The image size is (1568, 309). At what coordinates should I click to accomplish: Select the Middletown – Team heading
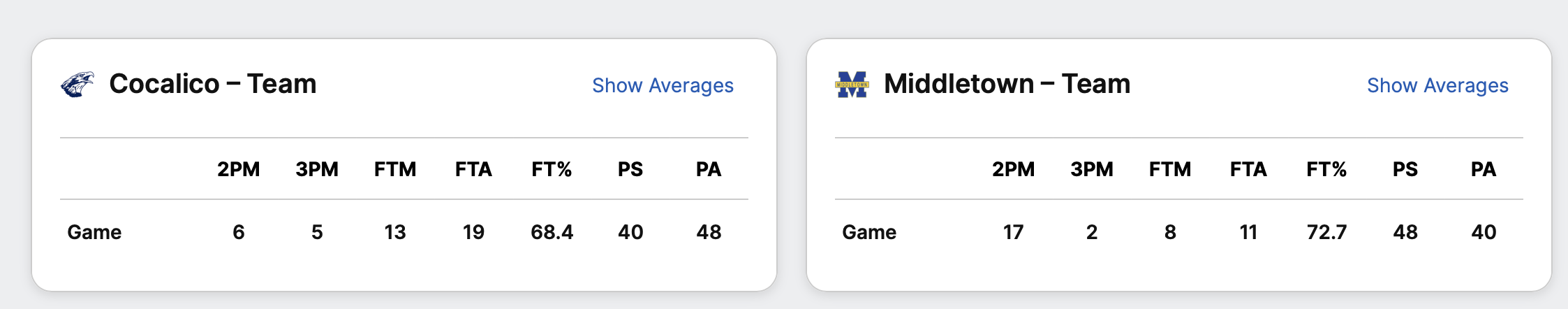[x=1007, y=84]
